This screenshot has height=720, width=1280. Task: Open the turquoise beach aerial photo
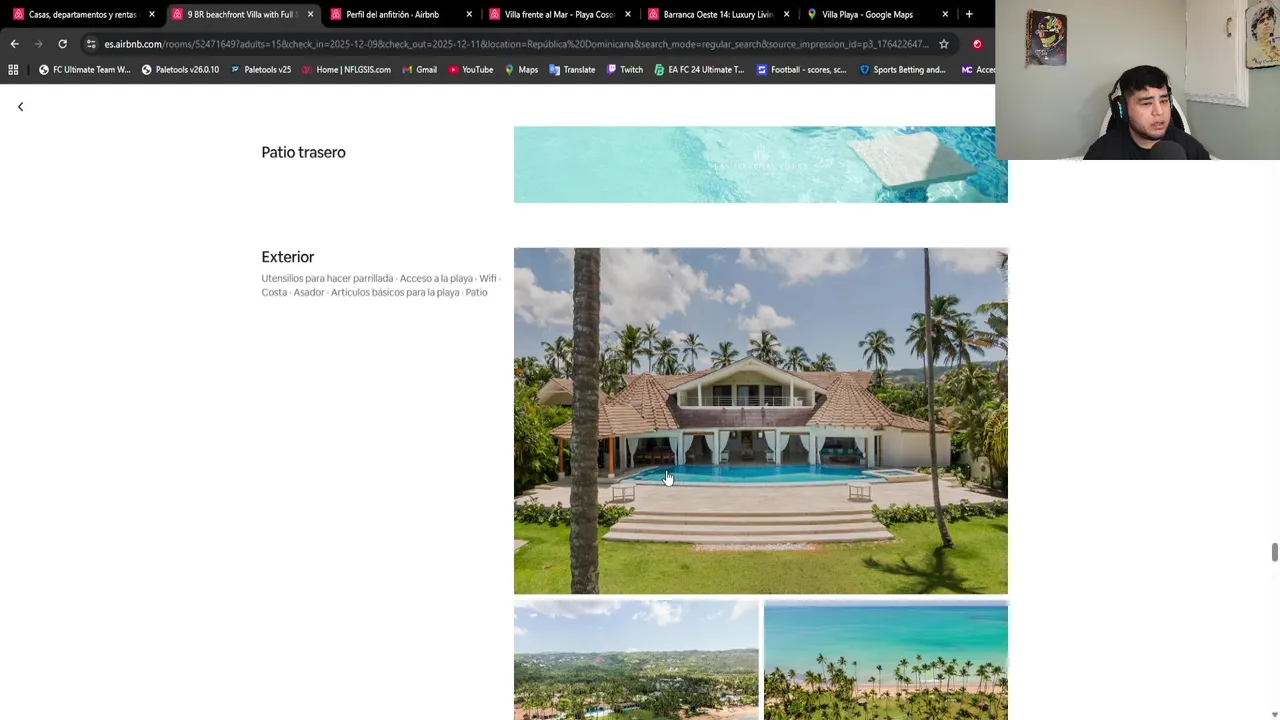coord(885,660)
